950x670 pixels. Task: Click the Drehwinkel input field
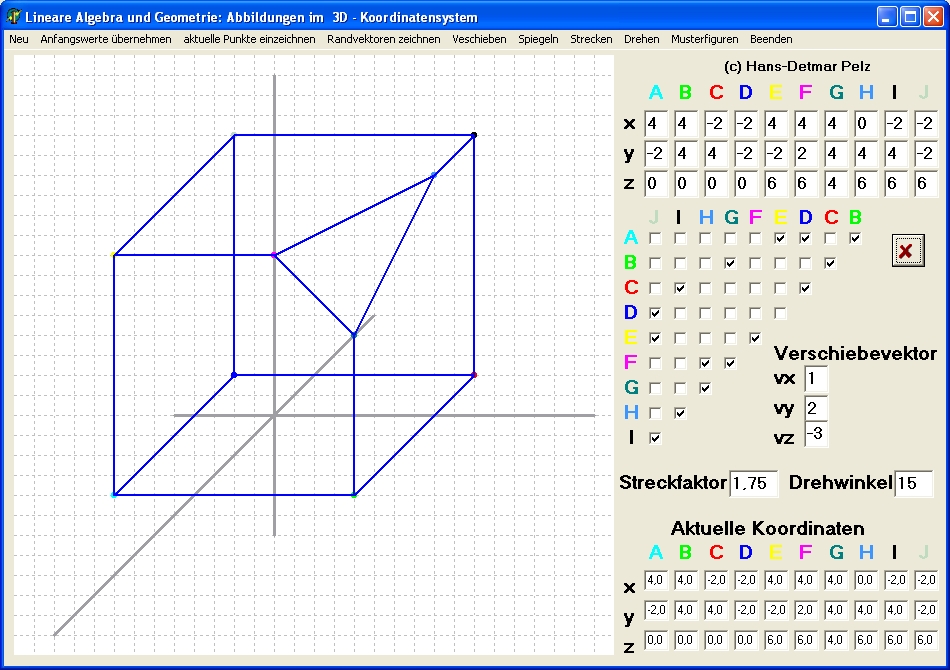pyautogui.click(x=913, y=483)
